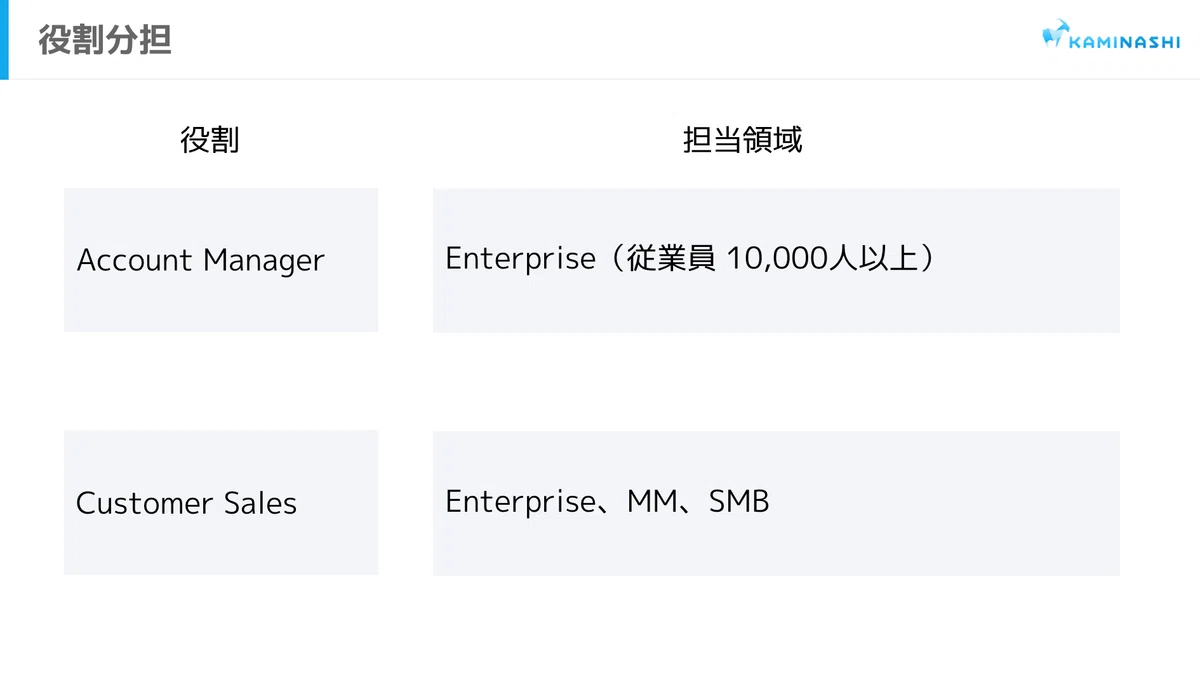Click the KAMINASHI wordmark text

(1125, 42)
